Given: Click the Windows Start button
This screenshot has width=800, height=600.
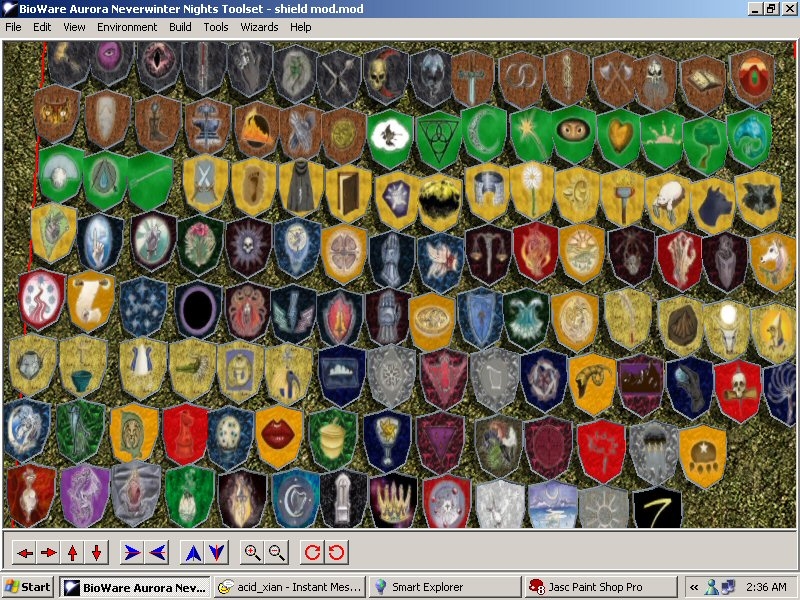Looking at the screenshot, I should point(28,587).
